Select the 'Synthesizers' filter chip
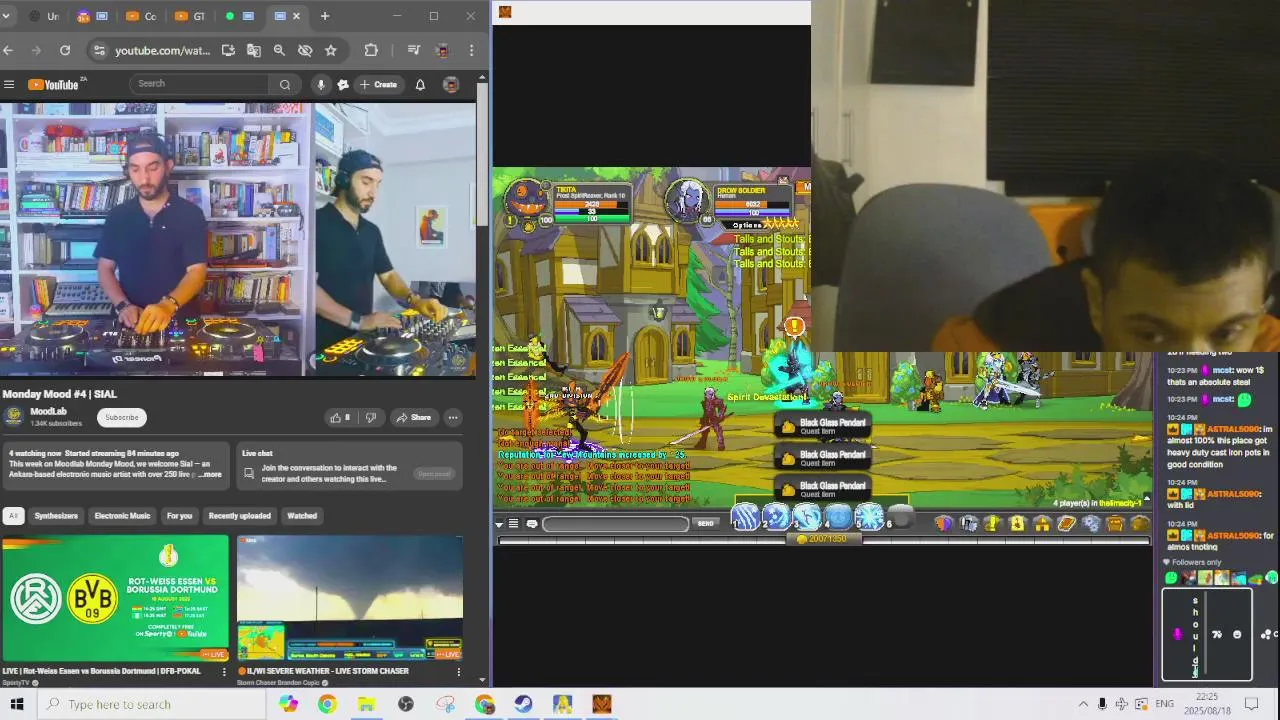 [56, 516]
